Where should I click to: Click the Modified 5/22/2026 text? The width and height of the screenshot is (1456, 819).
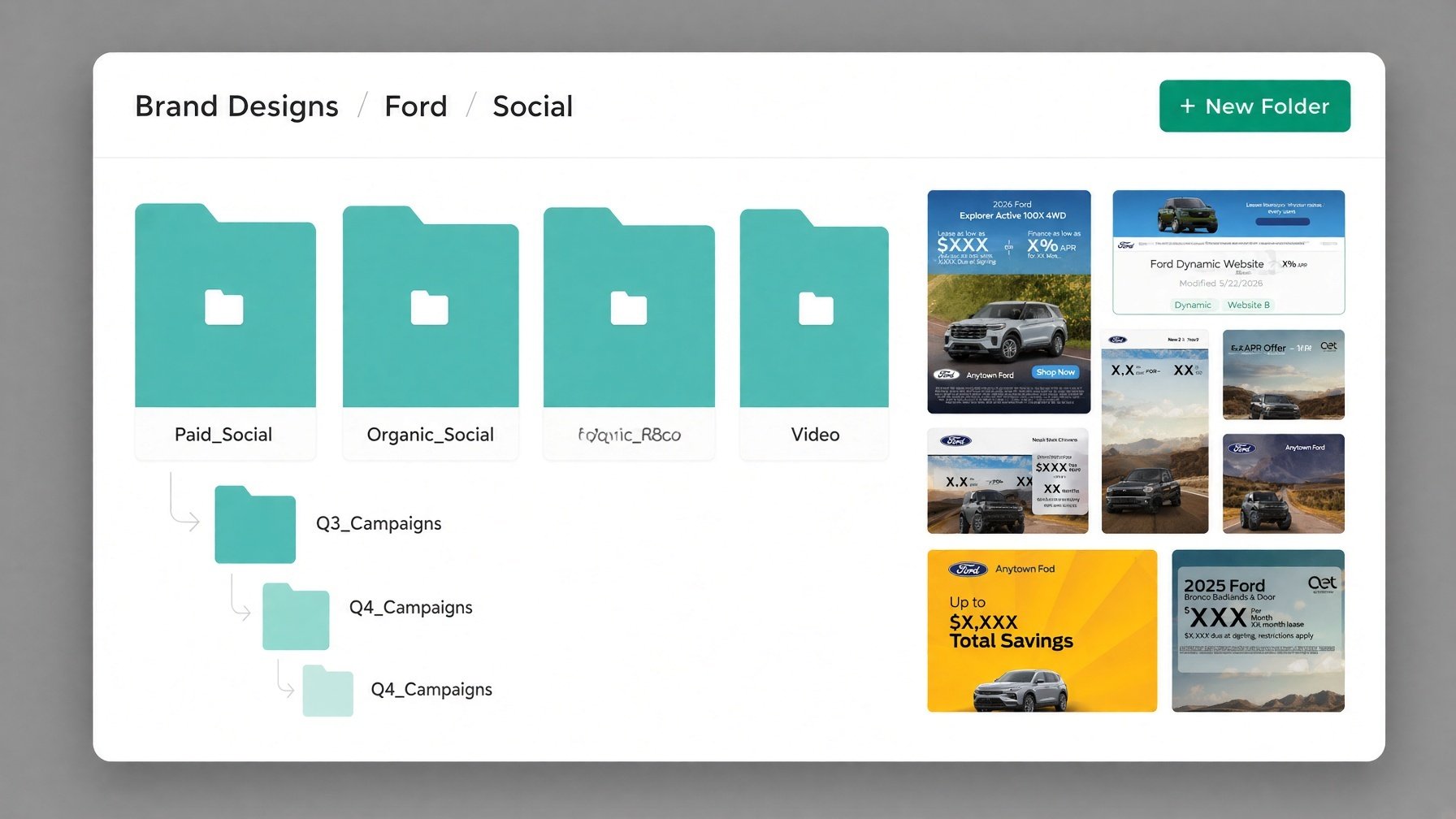[x=1221, y=284]
